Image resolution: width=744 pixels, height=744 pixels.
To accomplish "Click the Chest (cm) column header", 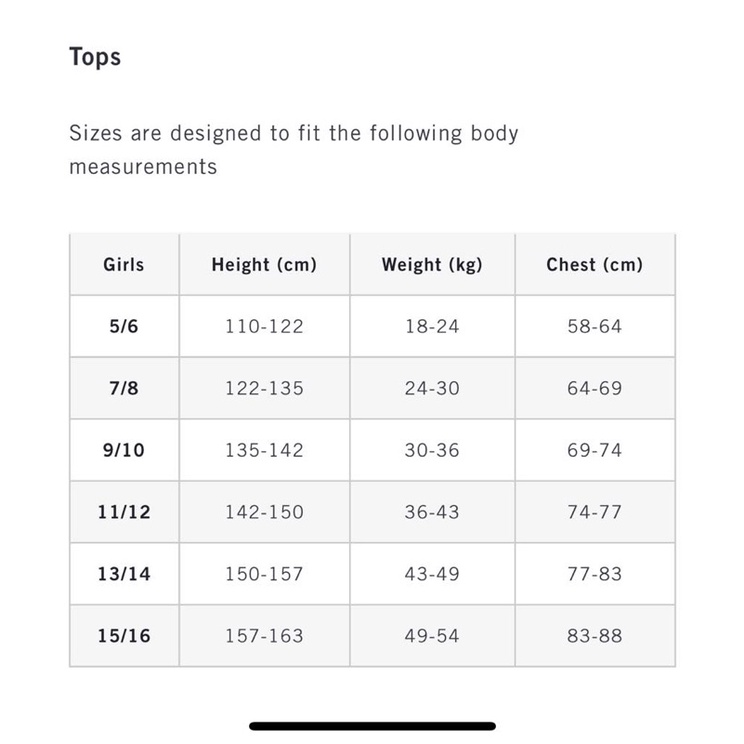I will pyautogui.click(x=595, y=265).
